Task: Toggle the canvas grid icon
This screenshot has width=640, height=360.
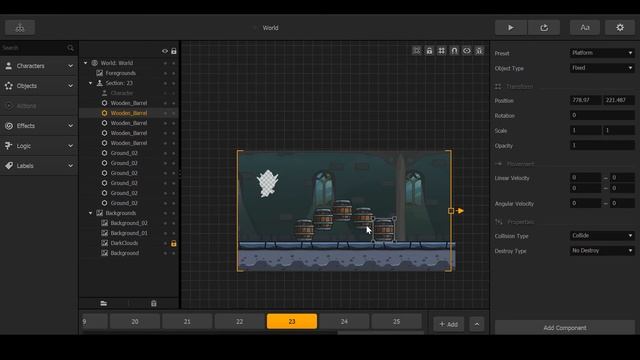Action: [x=442, y=51]
